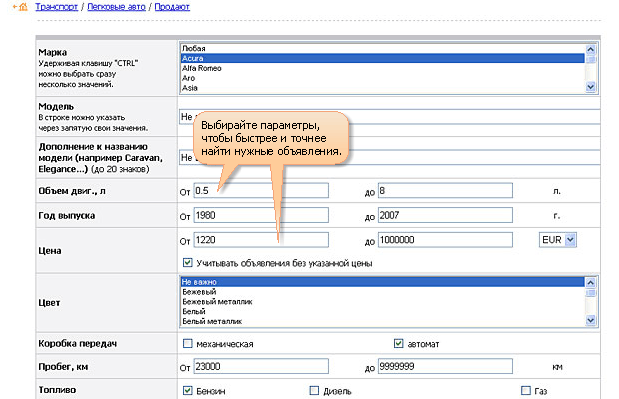Uncheck the Бензин fuel checkbox
This screenshot has width=619, height=399.
point(188,390)
